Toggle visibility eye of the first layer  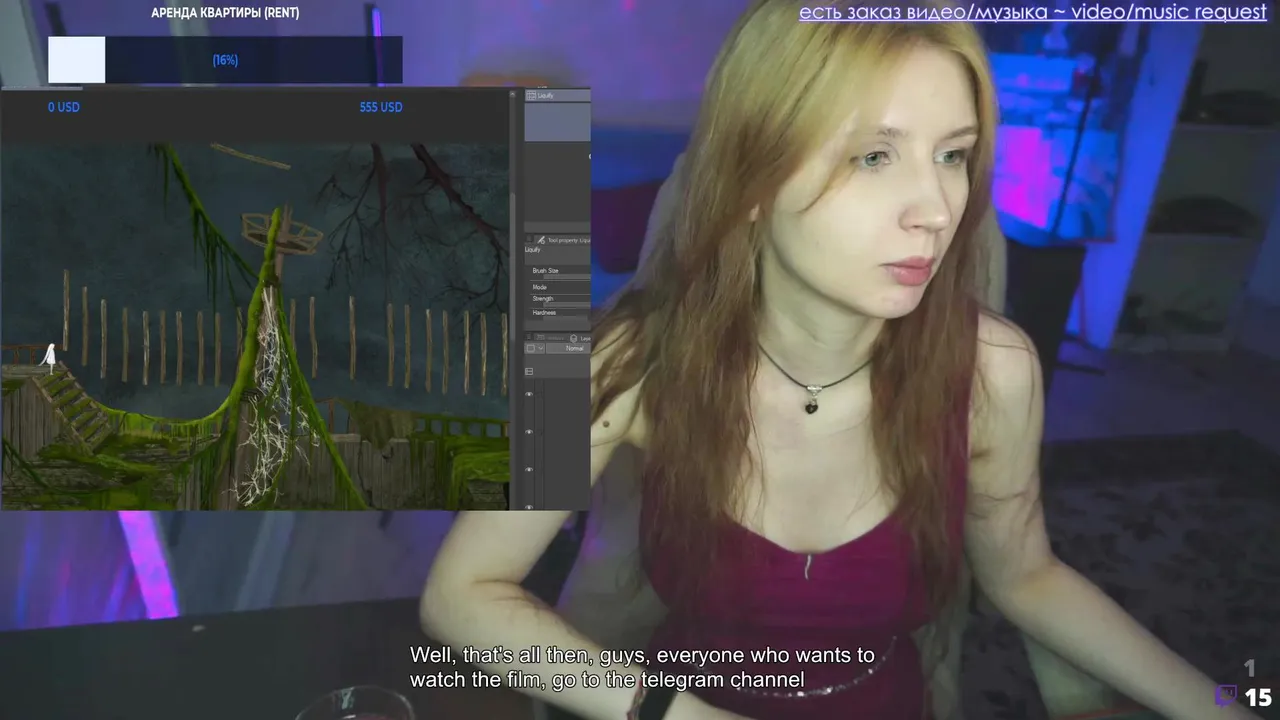530,394
